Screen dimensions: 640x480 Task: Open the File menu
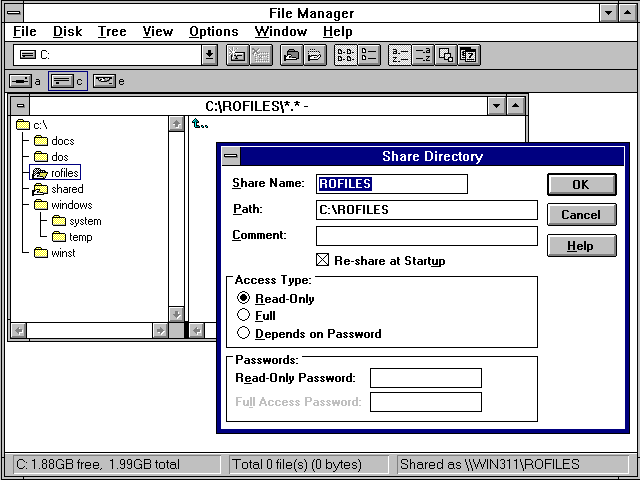pos(24,31)
